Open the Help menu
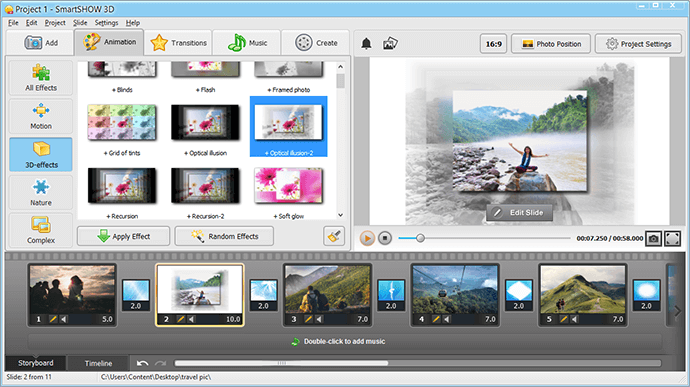This screenshot has height=387, width=690. (x=132, y=22)
